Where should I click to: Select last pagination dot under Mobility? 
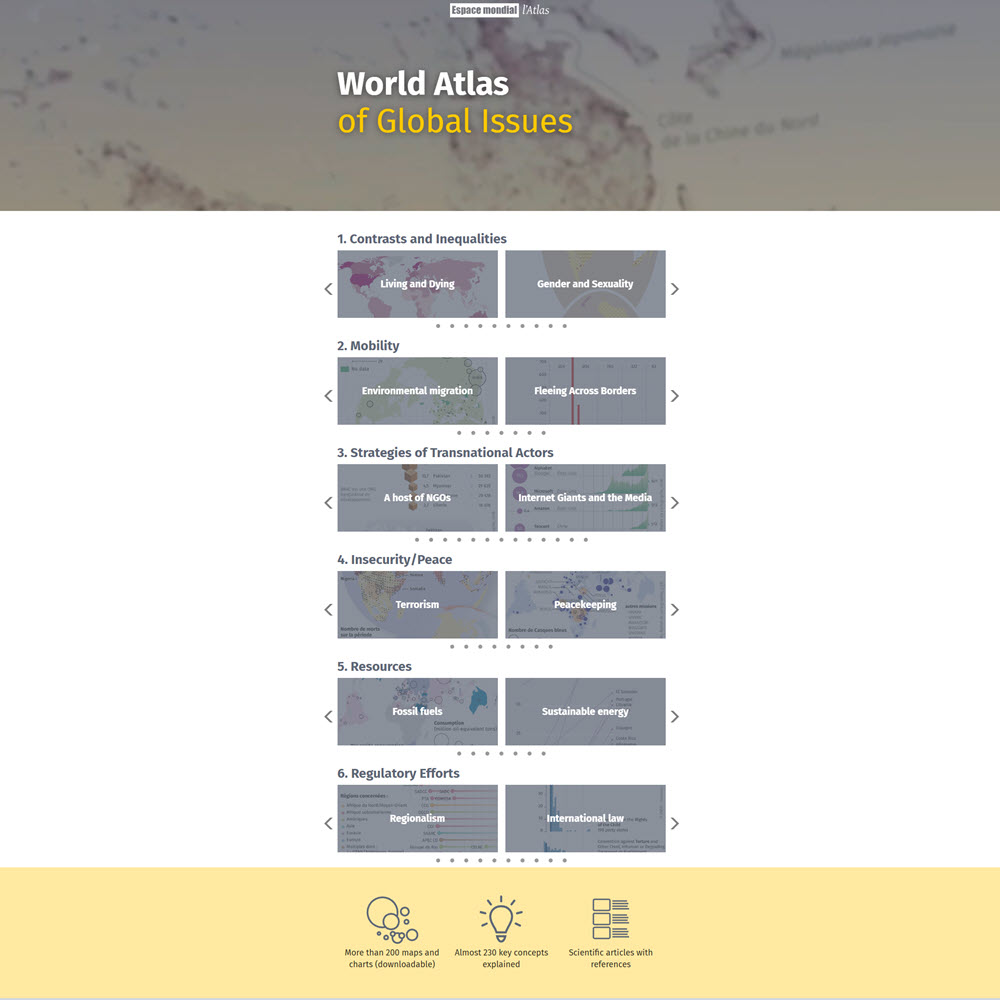coord(543,433)
